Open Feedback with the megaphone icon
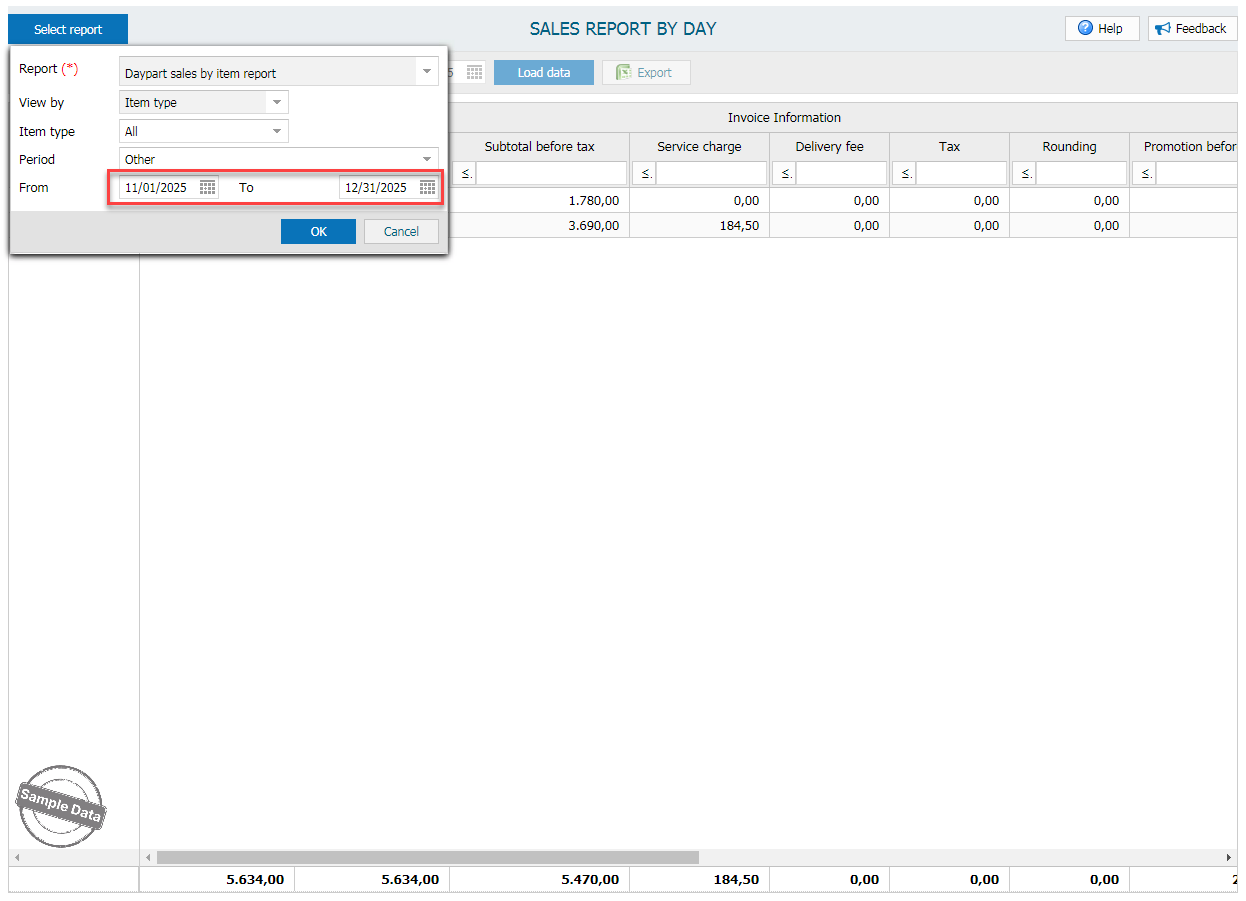1246x901 pixels. pyautogui.click(x=1191, y=29)
